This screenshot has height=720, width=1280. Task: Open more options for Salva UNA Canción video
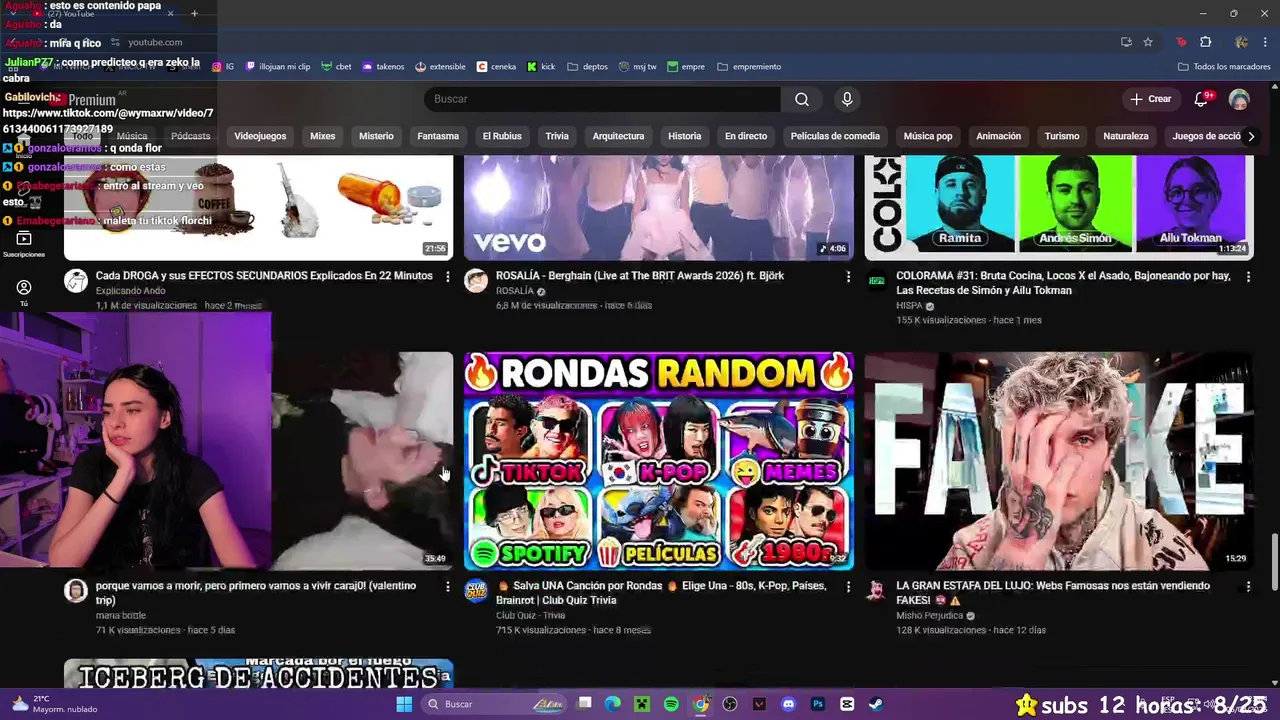pyautogui.click(x=848, y=586)
